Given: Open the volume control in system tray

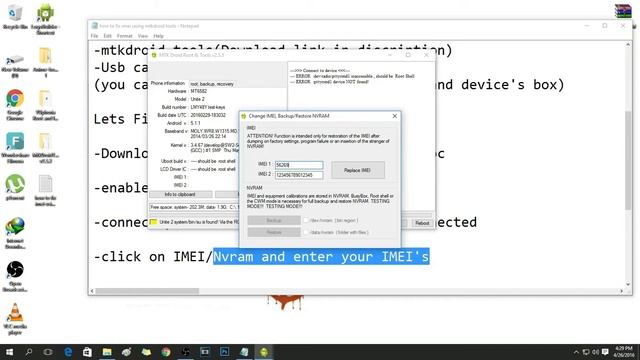Looking at the screenshot, I should coord(596,352).
